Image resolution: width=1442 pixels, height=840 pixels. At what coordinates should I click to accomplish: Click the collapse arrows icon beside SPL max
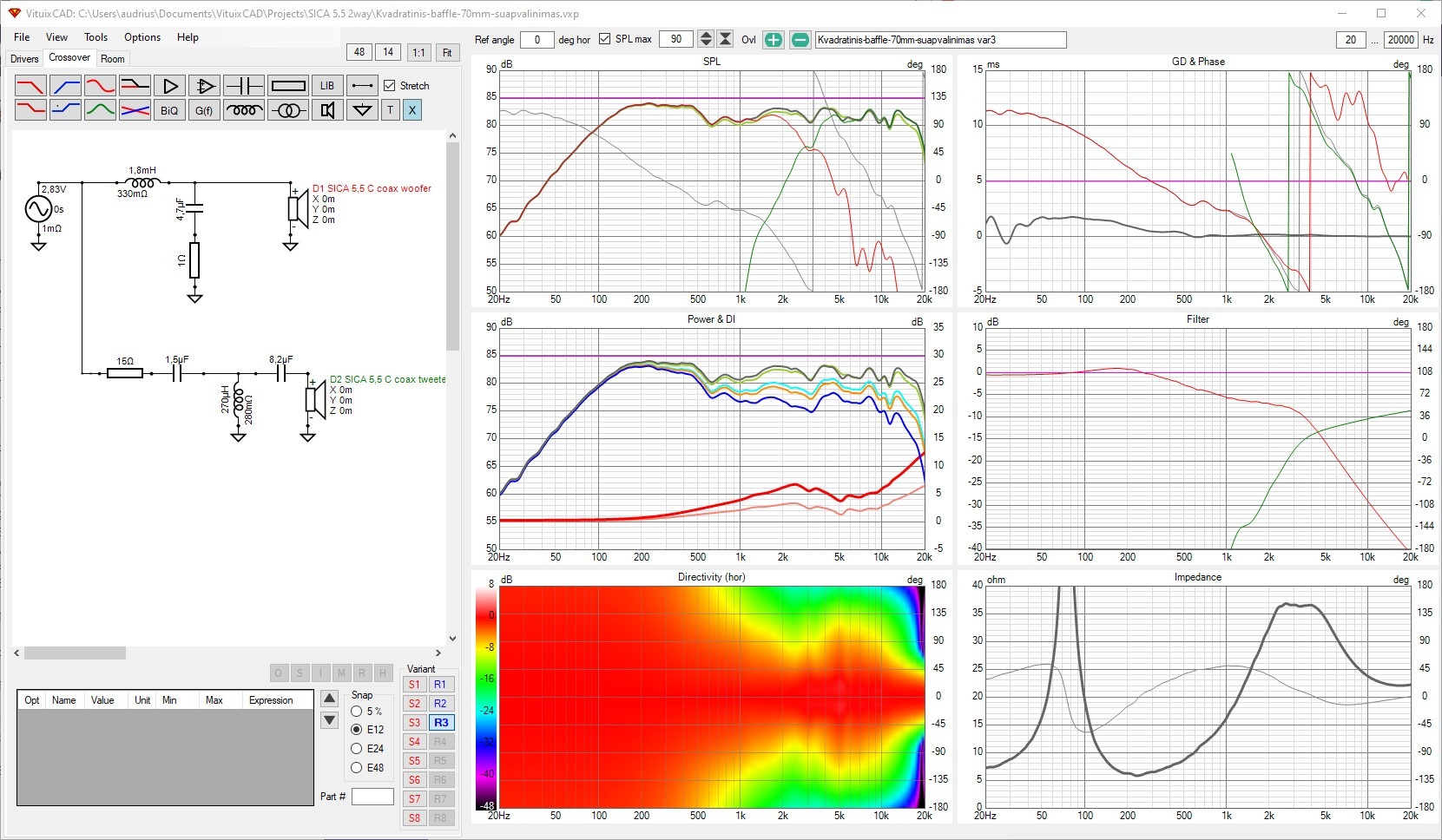[x=726, y=39]
